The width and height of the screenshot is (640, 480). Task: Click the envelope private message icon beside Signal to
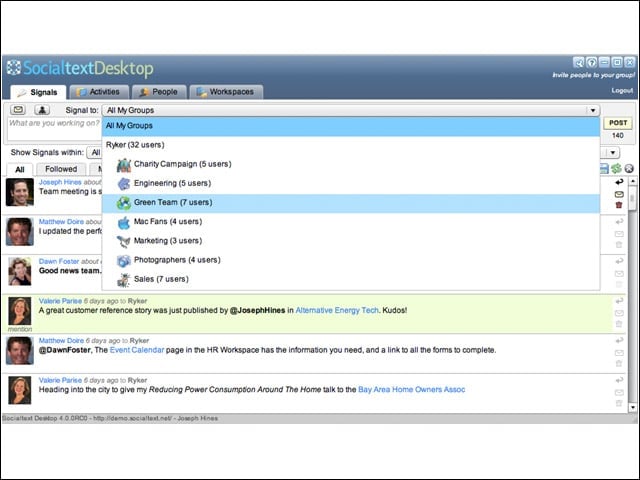pos(18,110)
